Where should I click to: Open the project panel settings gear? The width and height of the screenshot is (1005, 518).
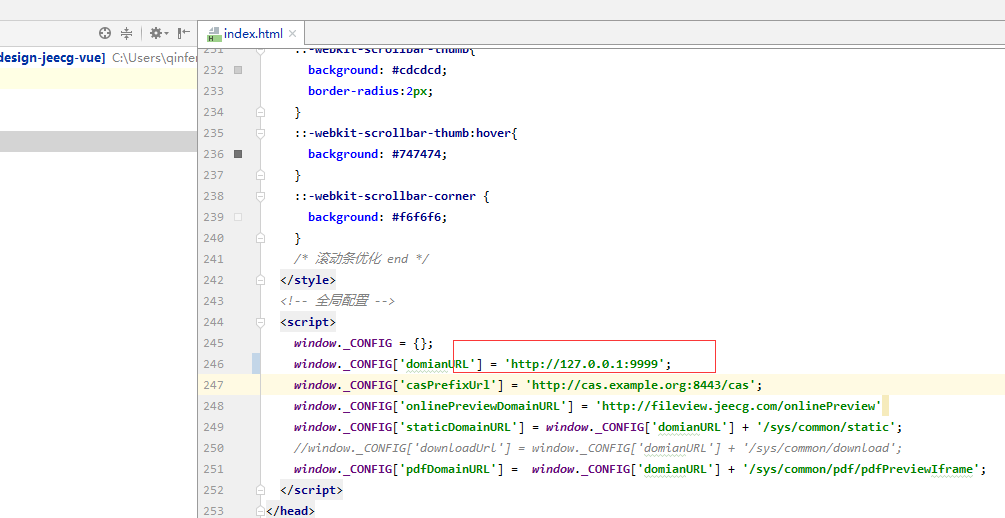pos(158,33)
